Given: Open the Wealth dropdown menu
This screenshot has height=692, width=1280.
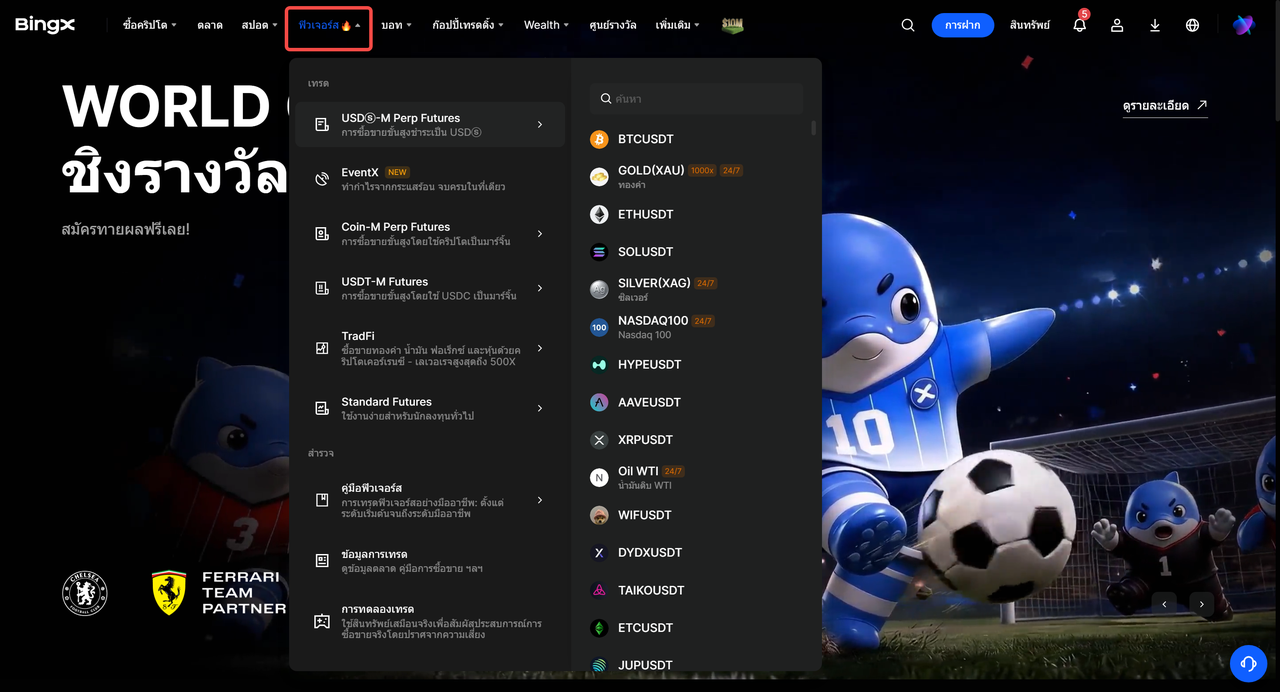Looking at the screenshot, I should (x=546, y=25).
